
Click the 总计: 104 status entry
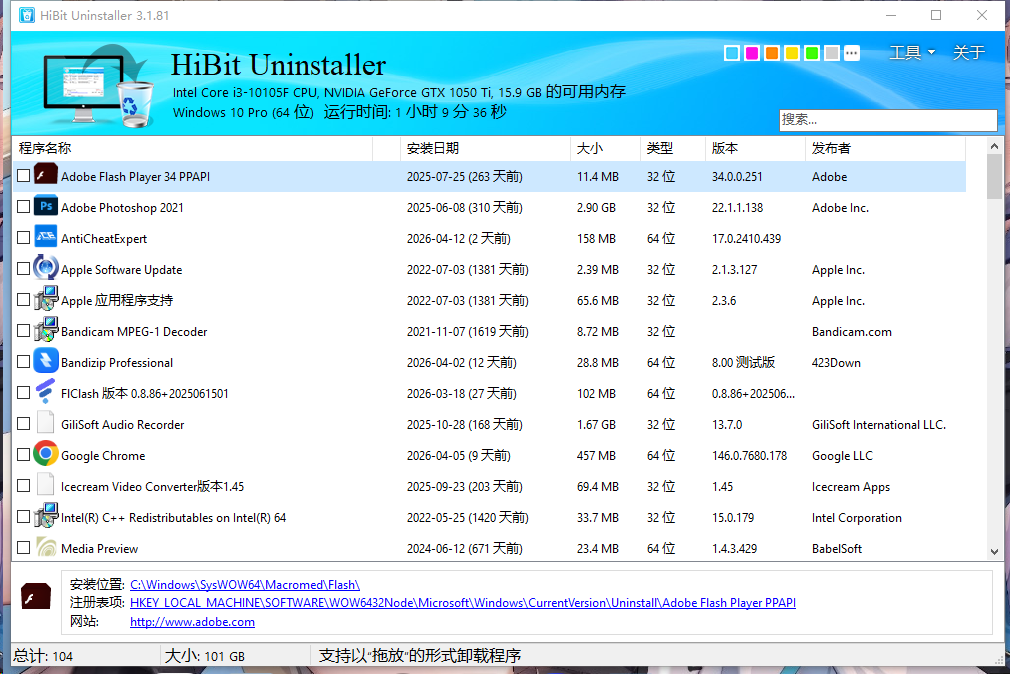pyautogui.click(x=43, y=656)
